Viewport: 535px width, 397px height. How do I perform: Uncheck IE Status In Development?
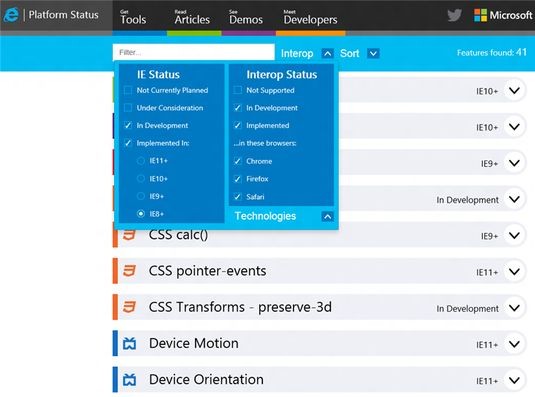point(128,126)
